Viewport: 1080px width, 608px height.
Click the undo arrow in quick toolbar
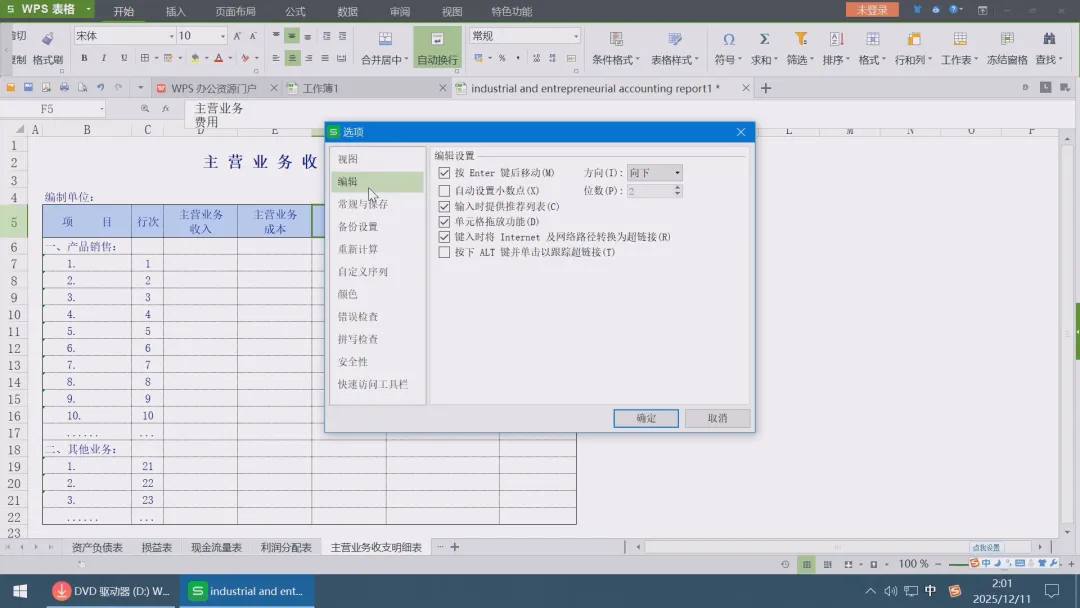tap(101, 87)
